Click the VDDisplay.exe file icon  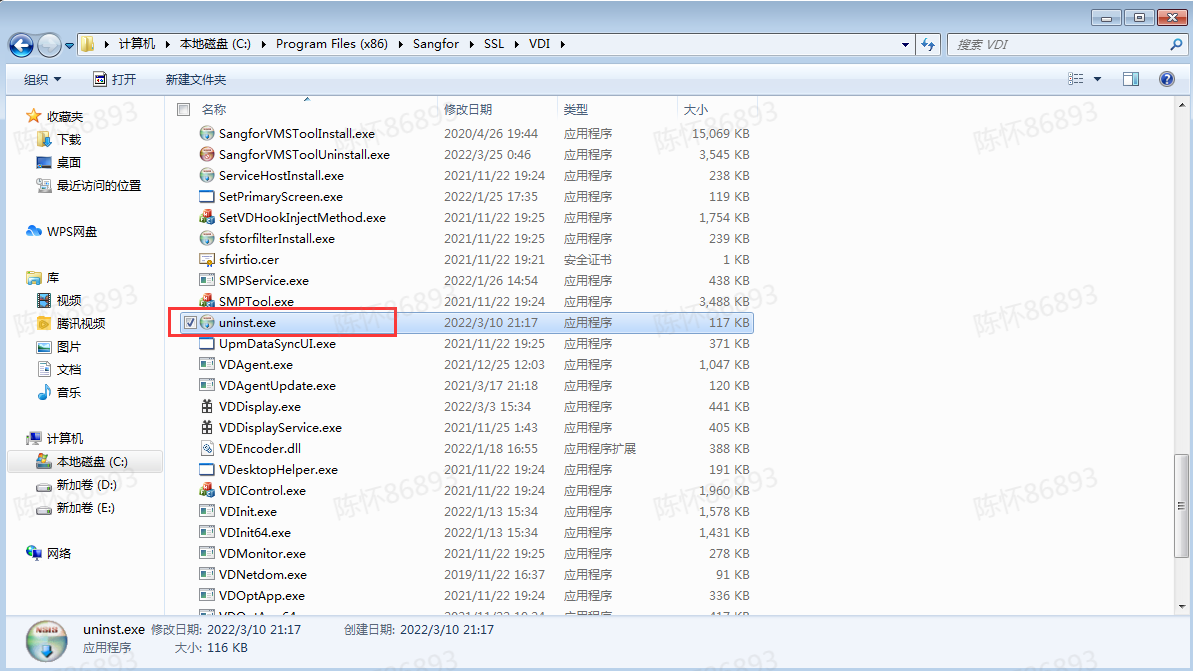click(x=207, y=406)
